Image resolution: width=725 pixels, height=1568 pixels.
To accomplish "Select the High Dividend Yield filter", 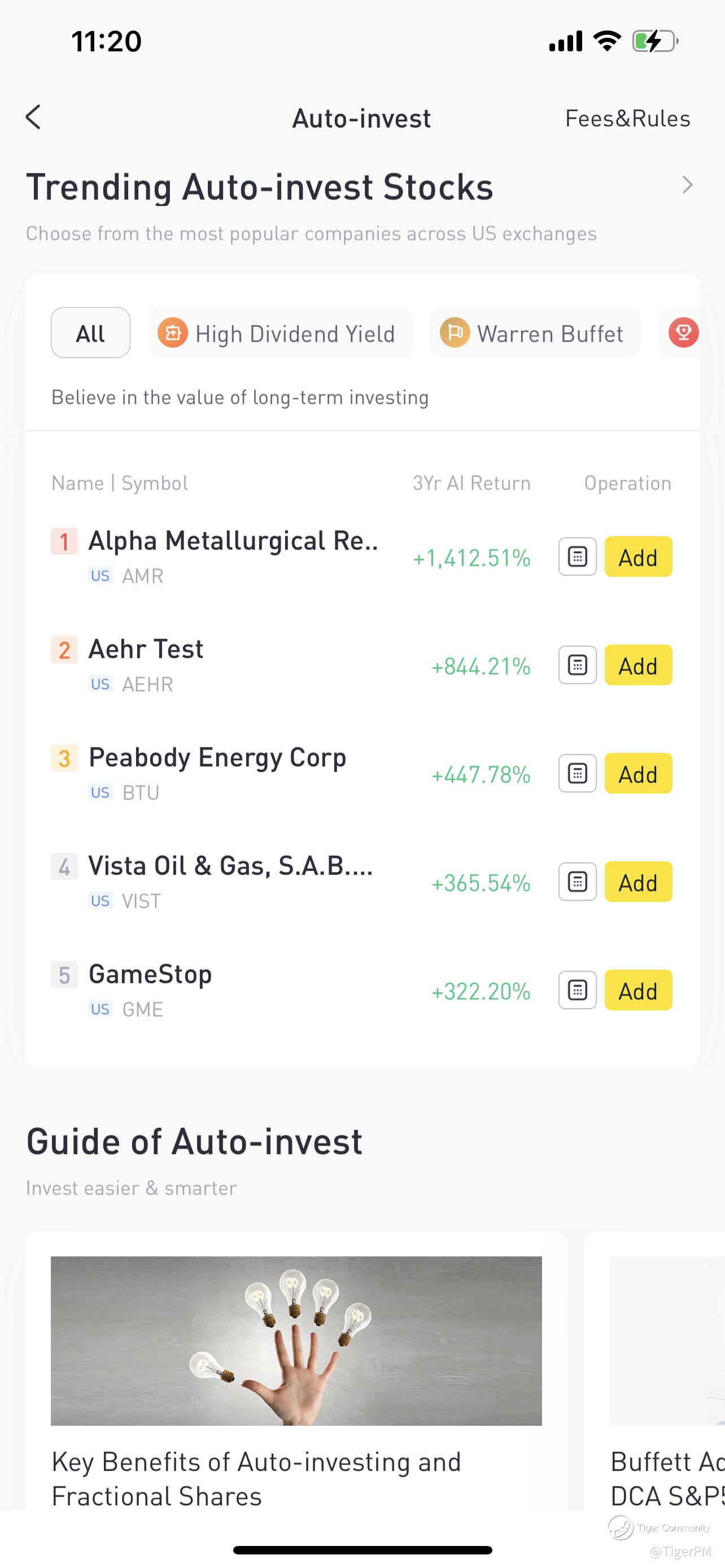I will coord(279,333).
